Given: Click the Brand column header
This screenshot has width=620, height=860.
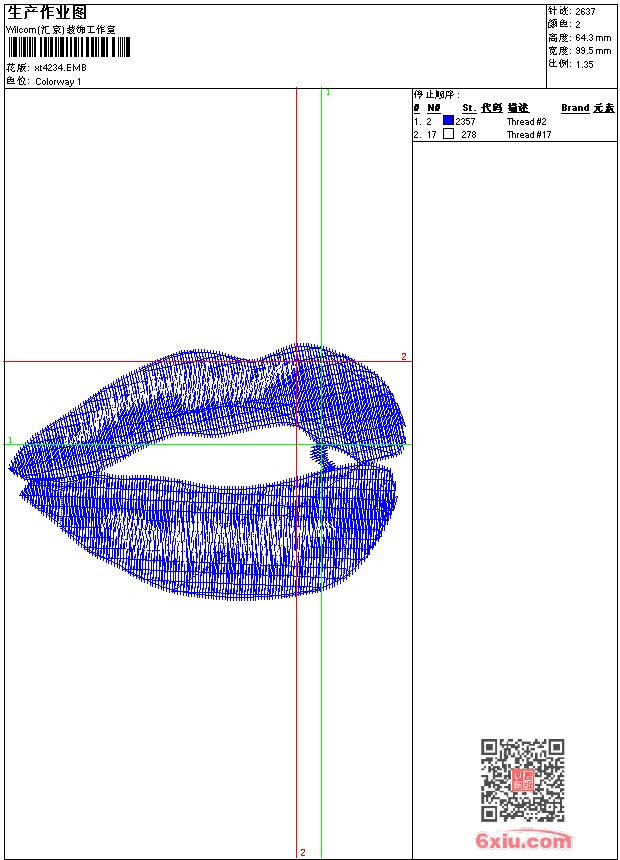Looking at the screenshot, I should point(575,108).
